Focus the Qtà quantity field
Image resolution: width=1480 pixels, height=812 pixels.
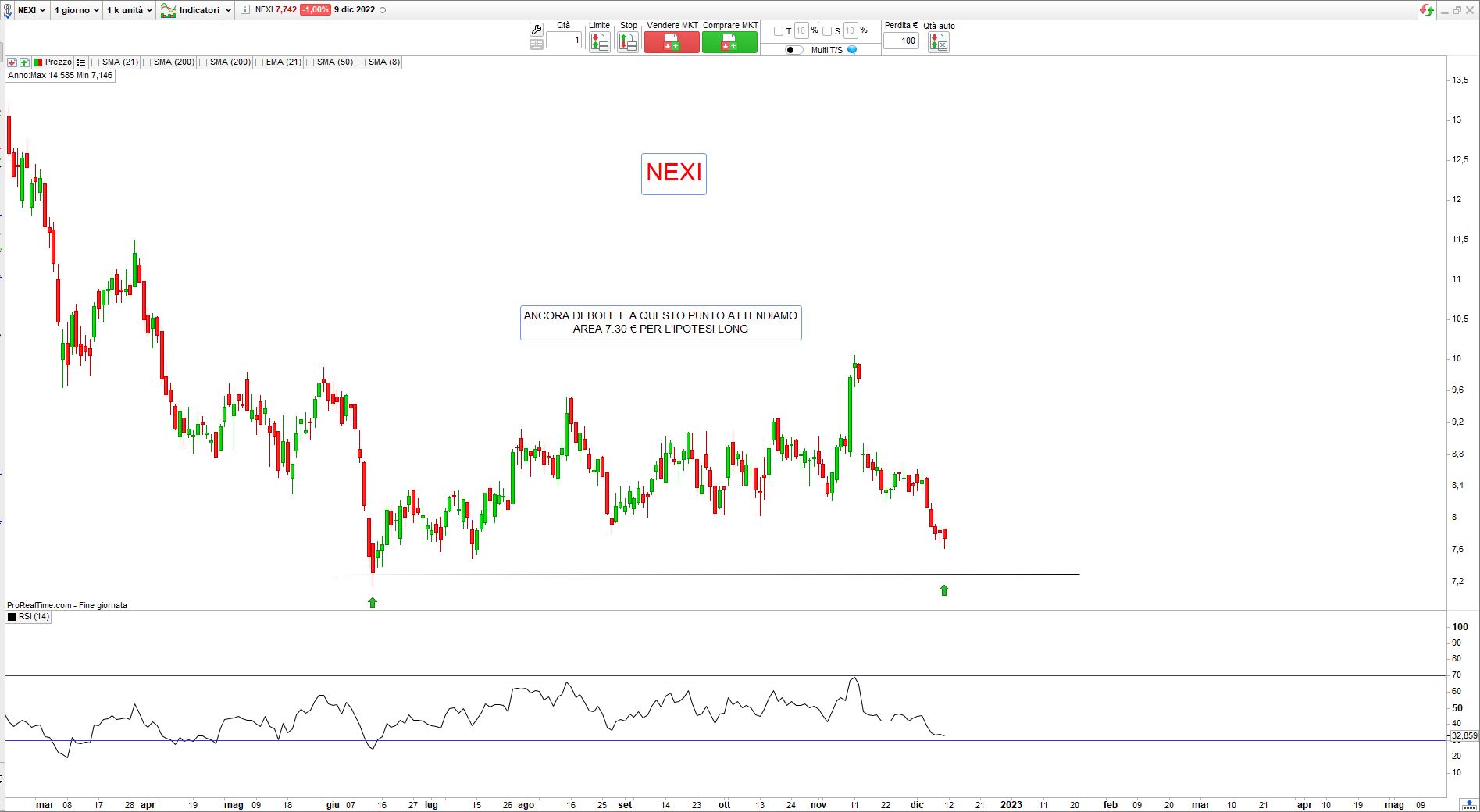point(564,41)
